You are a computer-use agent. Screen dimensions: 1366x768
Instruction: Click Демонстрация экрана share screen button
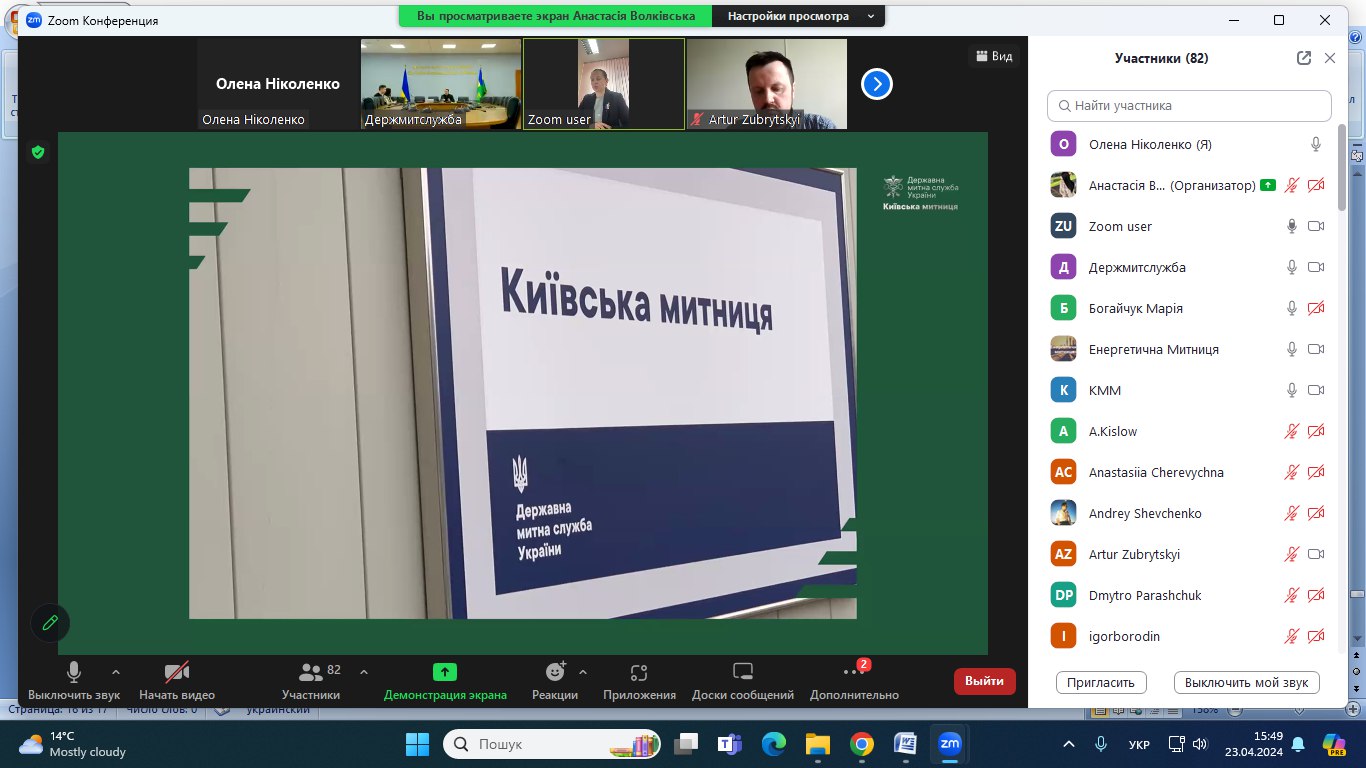click(445, 681)
